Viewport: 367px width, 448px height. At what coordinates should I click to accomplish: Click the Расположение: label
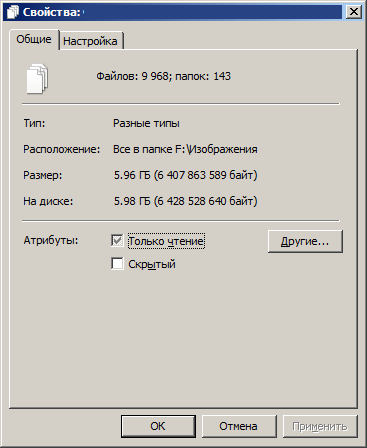(x=61, y=149)
